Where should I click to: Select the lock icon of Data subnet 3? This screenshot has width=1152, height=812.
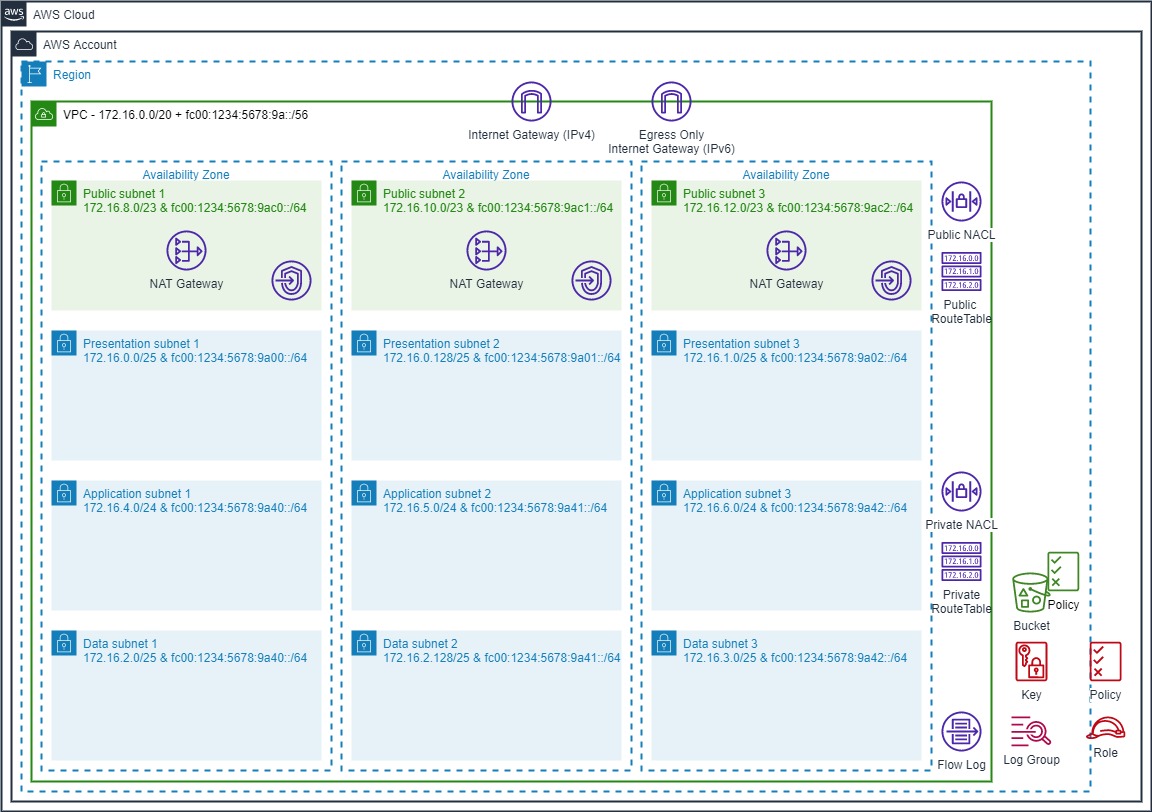point(663,643)
